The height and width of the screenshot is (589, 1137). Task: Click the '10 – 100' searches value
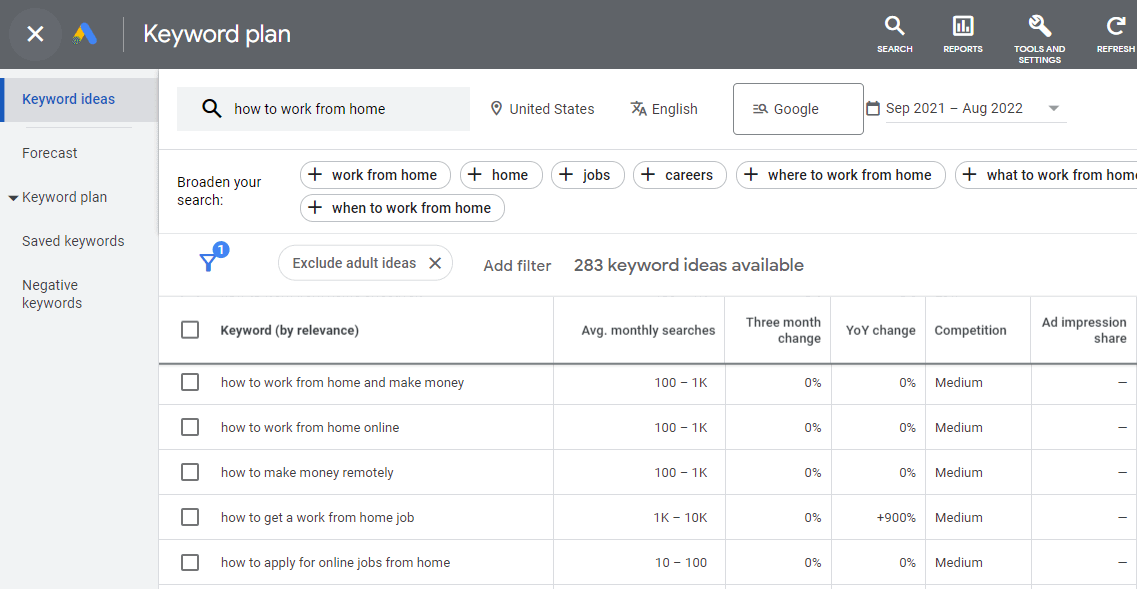coord(682,563)
